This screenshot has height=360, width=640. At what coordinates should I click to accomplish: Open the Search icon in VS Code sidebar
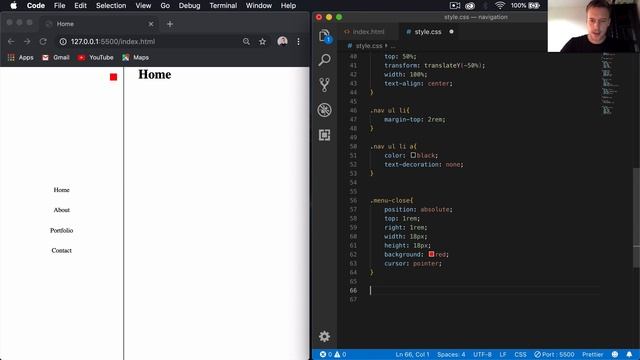[x=324, y=60]
